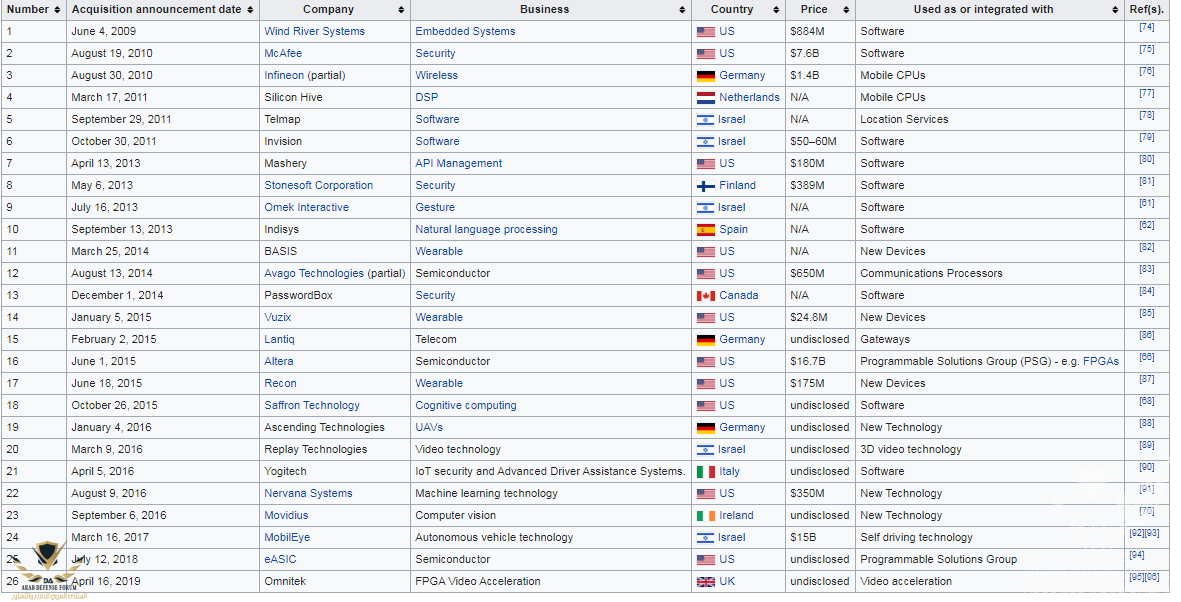The width and height of the screenshot is (1181, 602).
Task: Click the Finland country link
Action: (x=737, y=185)
